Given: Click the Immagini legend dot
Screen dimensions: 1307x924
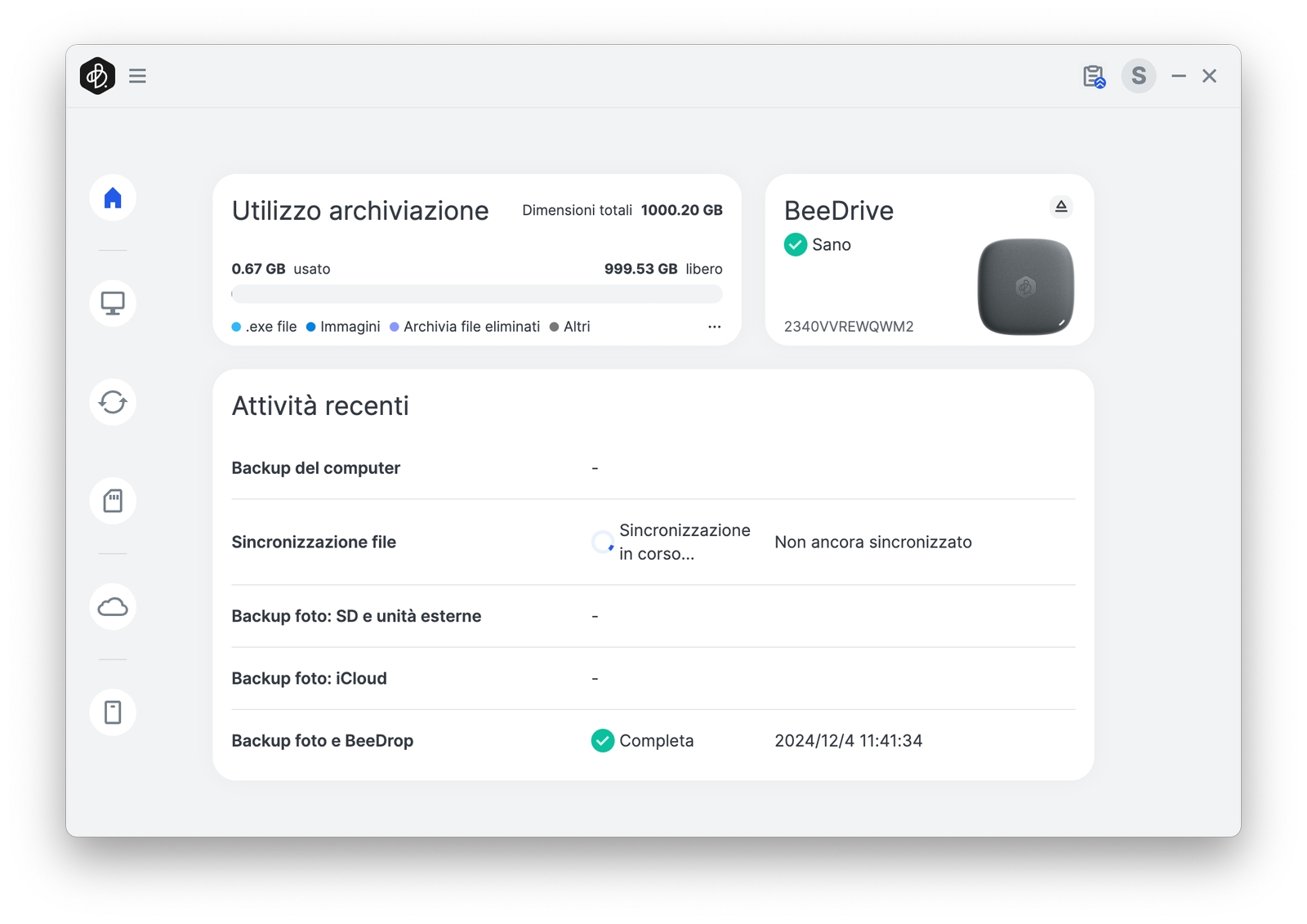Looking at the screenshot, I should click(311, 327).
